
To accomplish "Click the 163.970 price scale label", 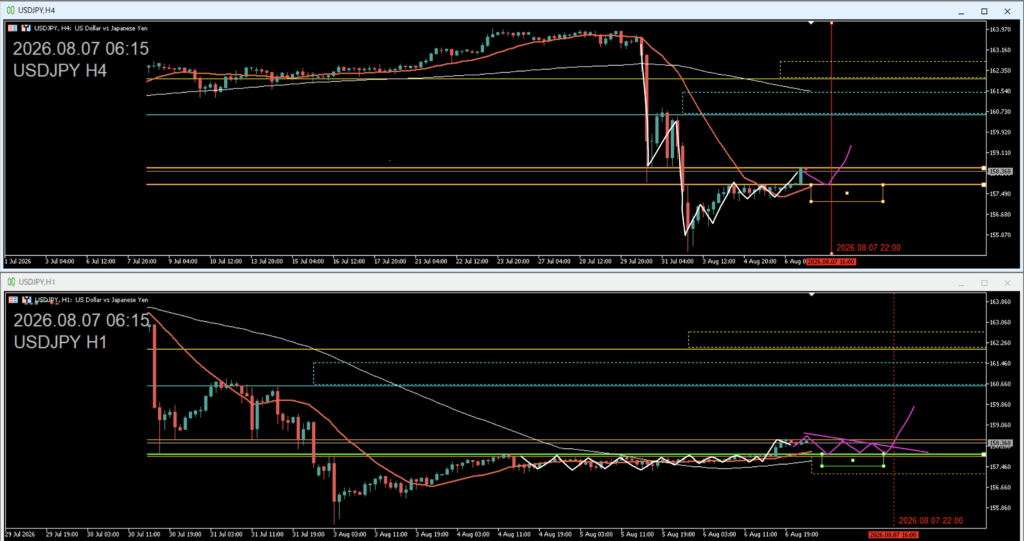I will click(x=1000, y=29).
